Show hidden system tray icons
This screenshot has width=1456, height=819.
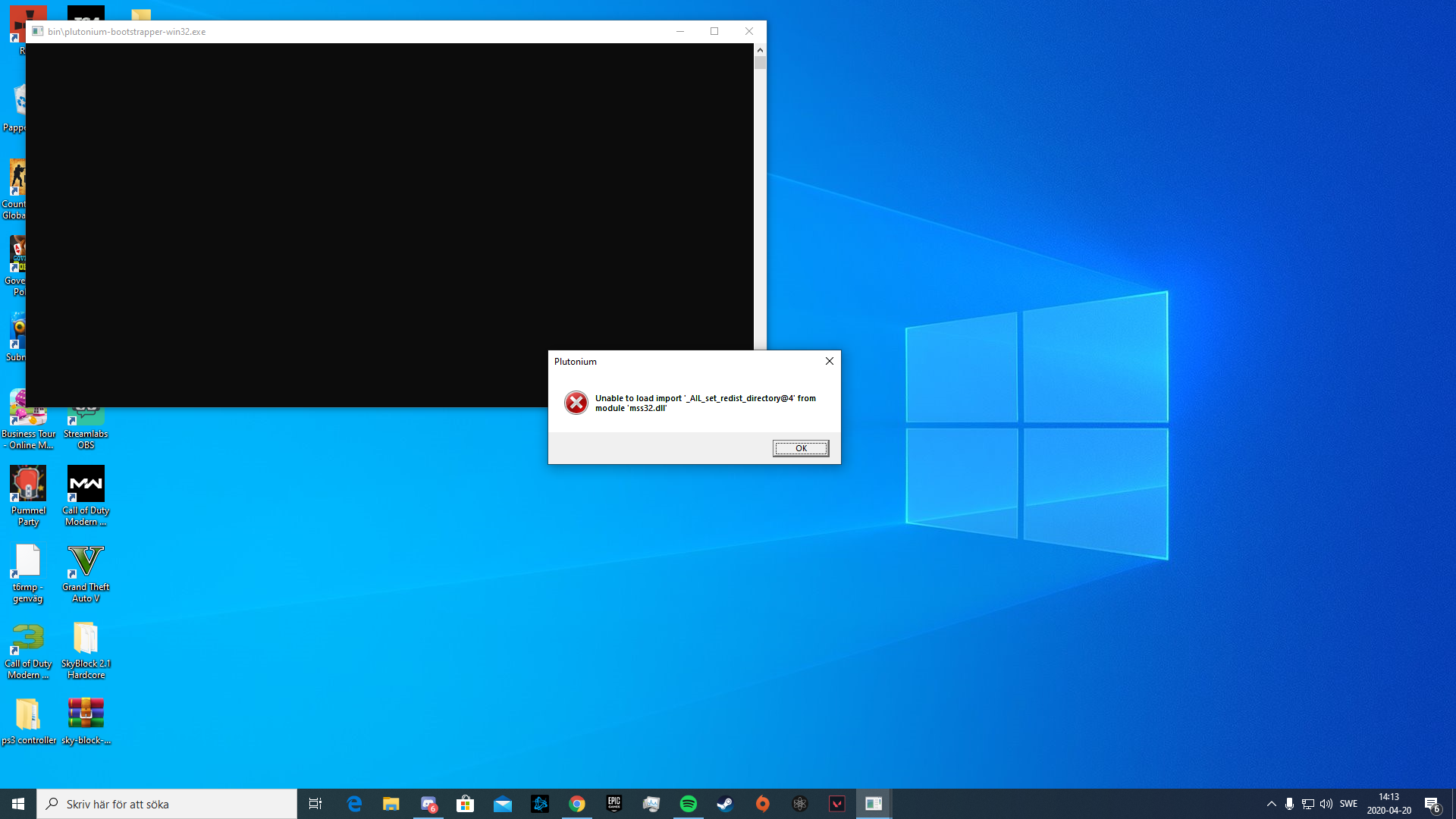(x=1272, y=804)
